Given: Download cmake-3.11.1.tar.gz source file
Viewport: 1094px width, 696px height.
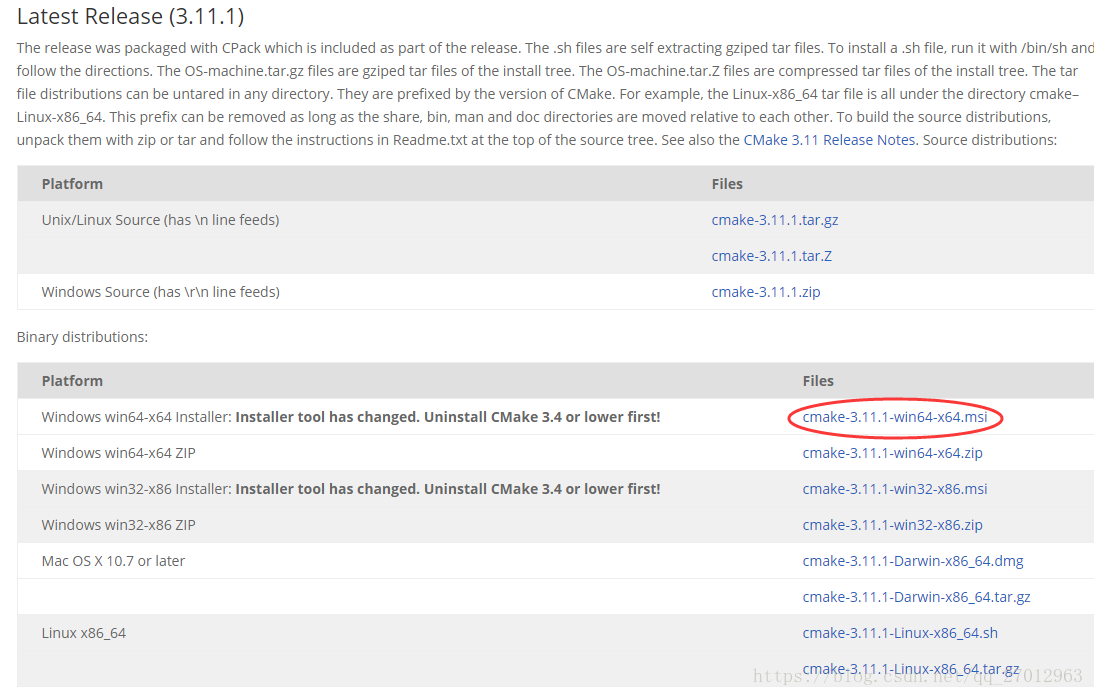Looking at the screenshot, I should 774,220.
